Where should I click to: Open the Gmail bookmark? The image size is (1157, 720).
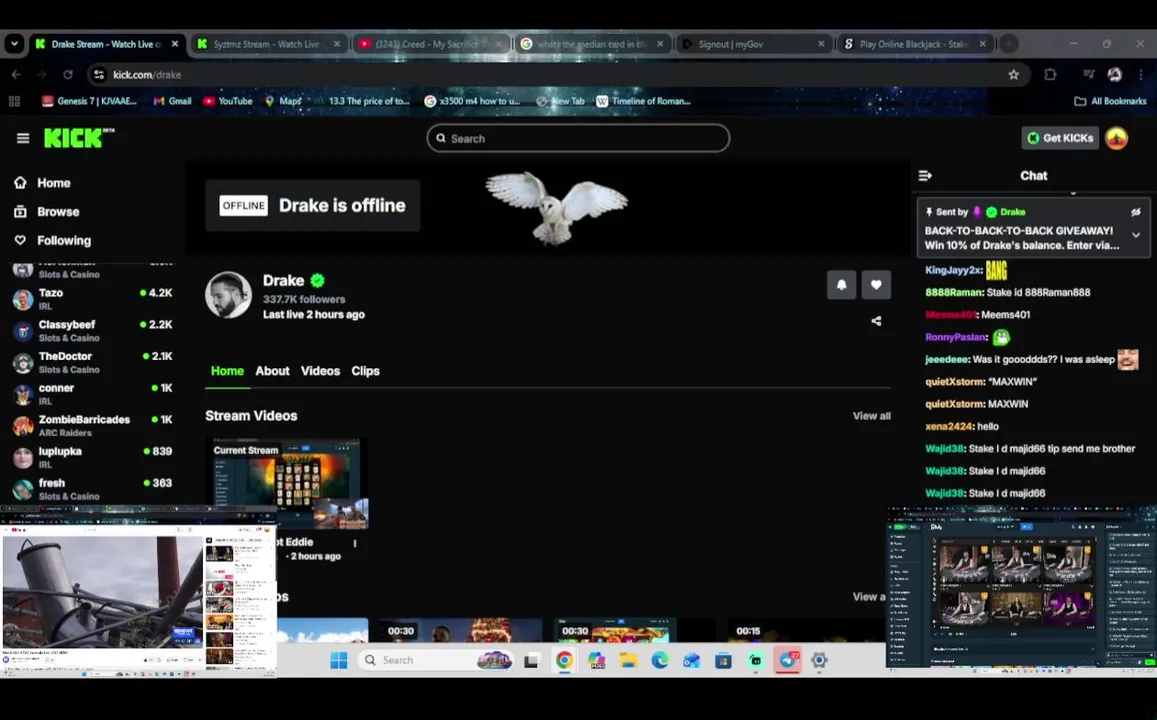172,101
